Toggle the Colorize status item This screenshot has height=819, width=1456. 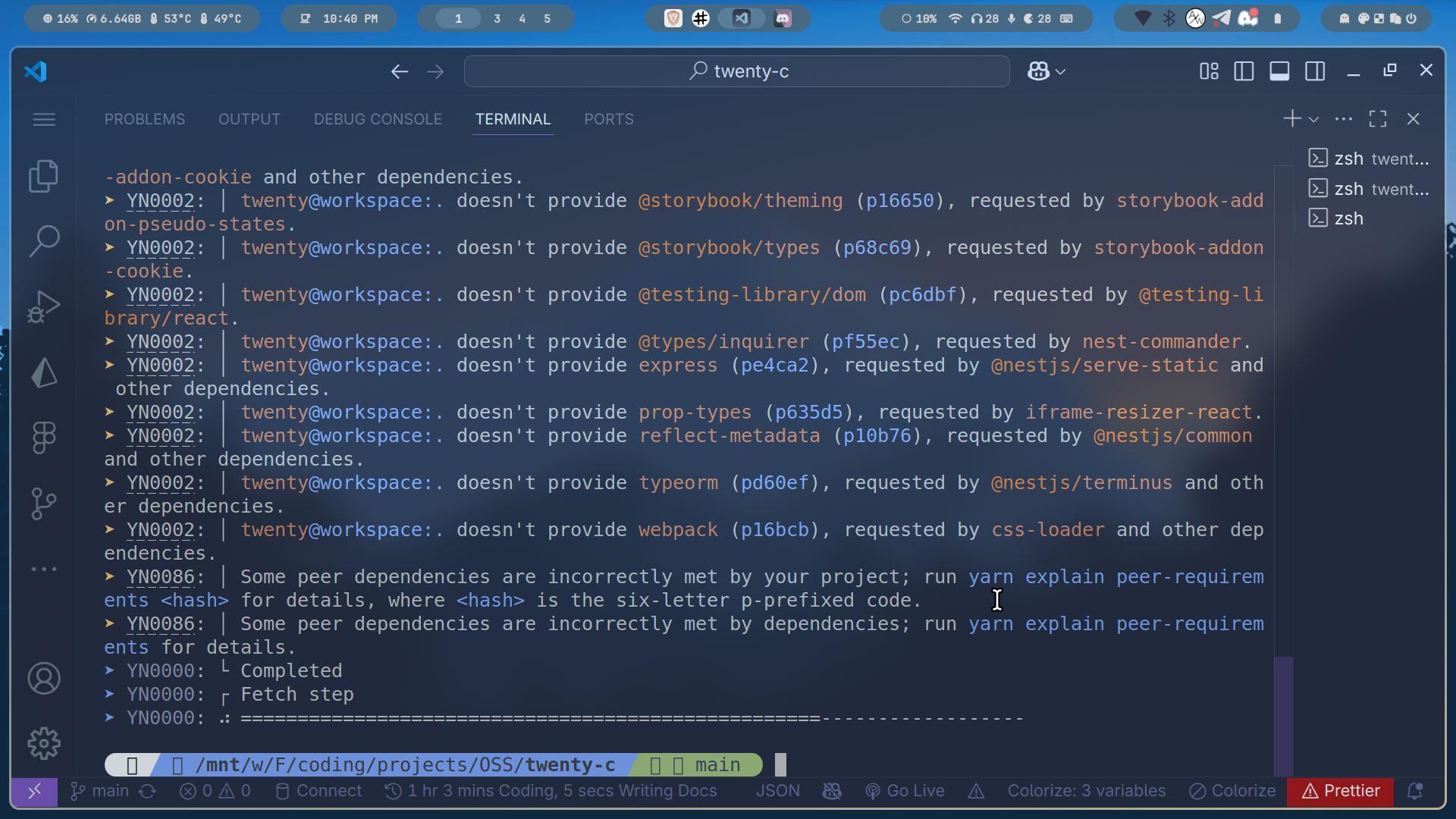(x=1232, y=791)
